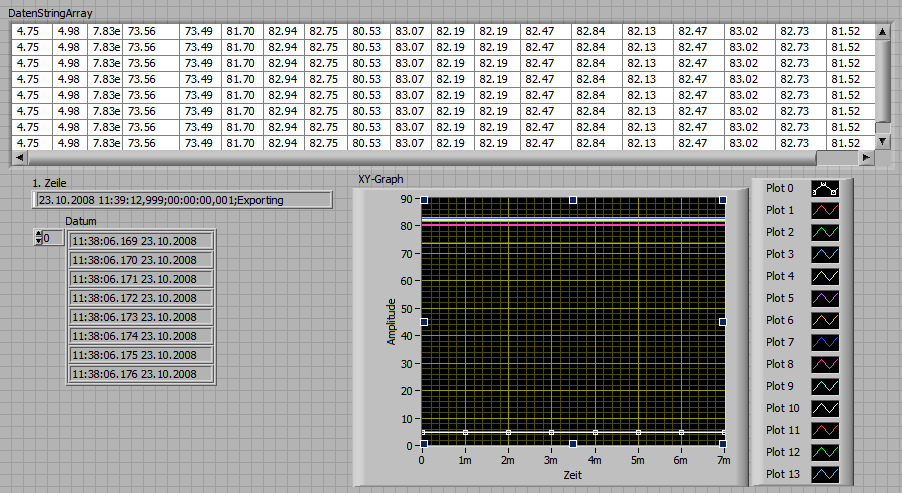
Task: Click the Zeit axis label
Action: coord(572,476)
